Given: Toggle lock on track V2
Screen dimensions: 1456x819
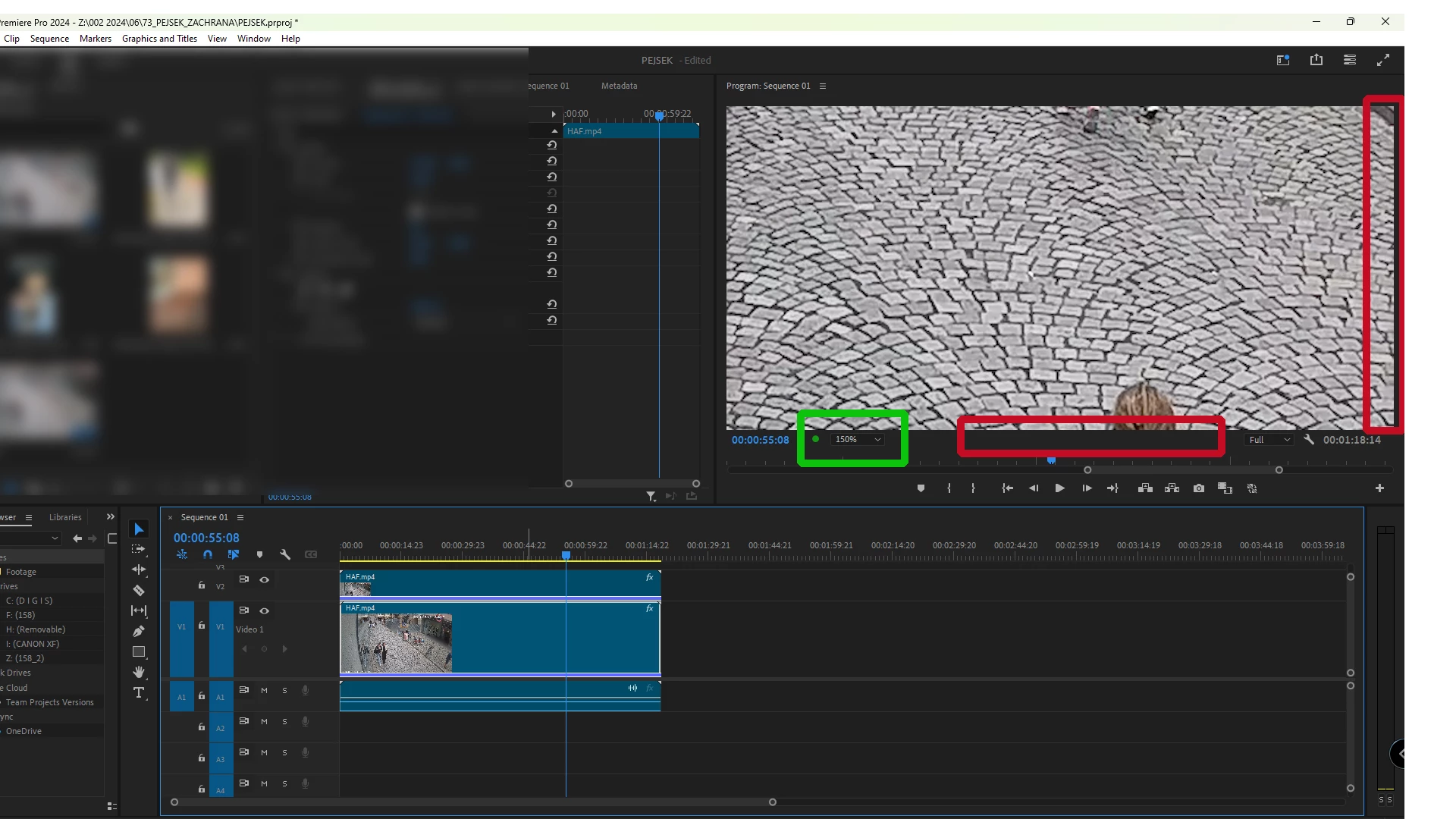Looking at the screenshot, I should (202, 585).
